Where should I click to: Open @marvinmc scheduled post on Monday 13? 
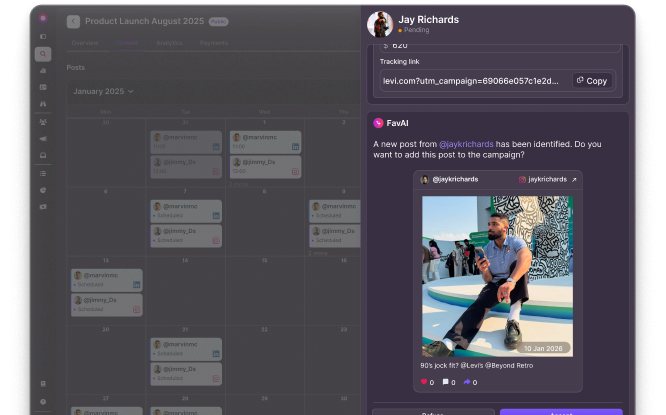pos(107,280)
